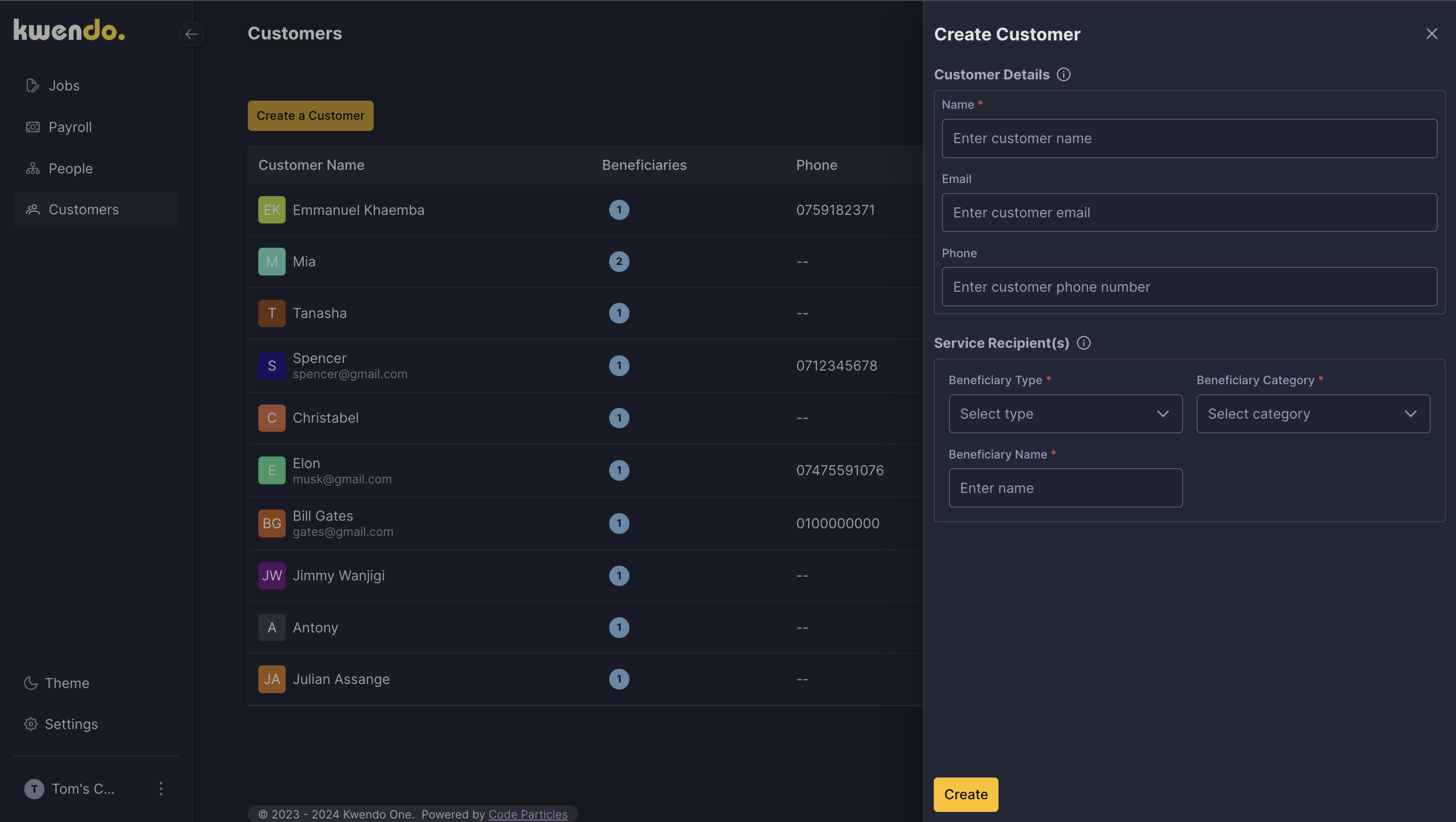Click the Customer Name column header
Viewport: 1456px width, 822px height.
pos(311,164)
